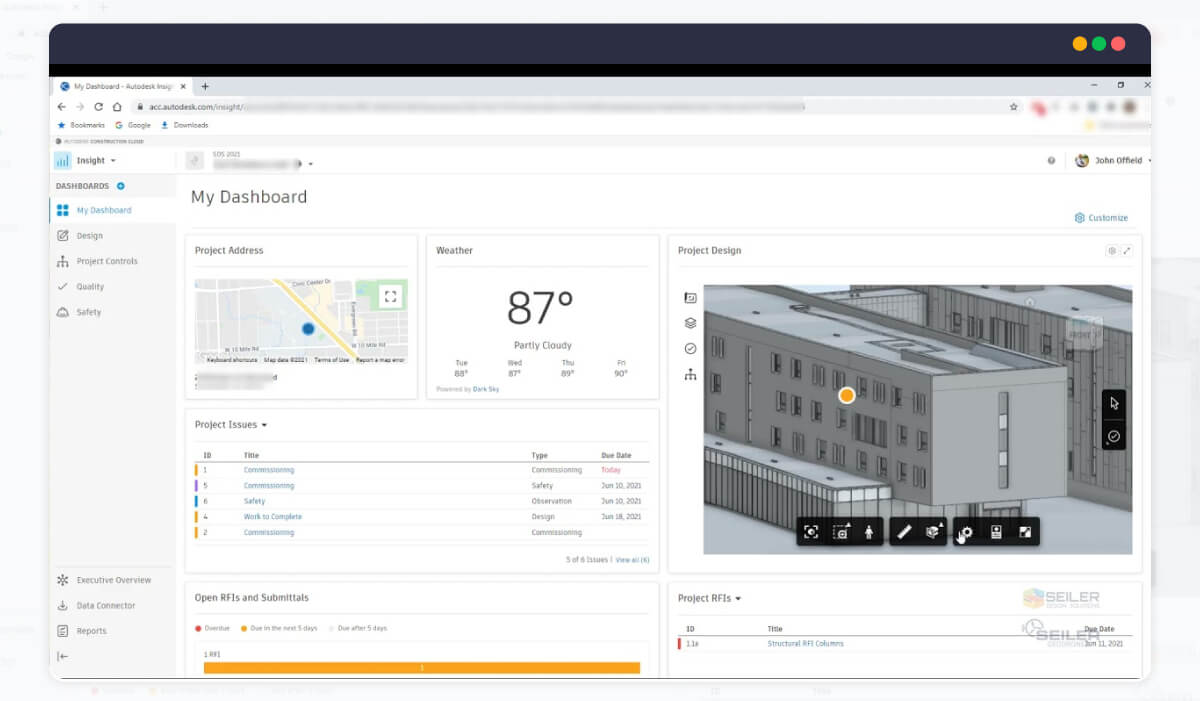Image resolution: width=1200 pixels, height=701 pixels.
Task: Open the Levels panel in the model viewer
Action: coord(691,322)
